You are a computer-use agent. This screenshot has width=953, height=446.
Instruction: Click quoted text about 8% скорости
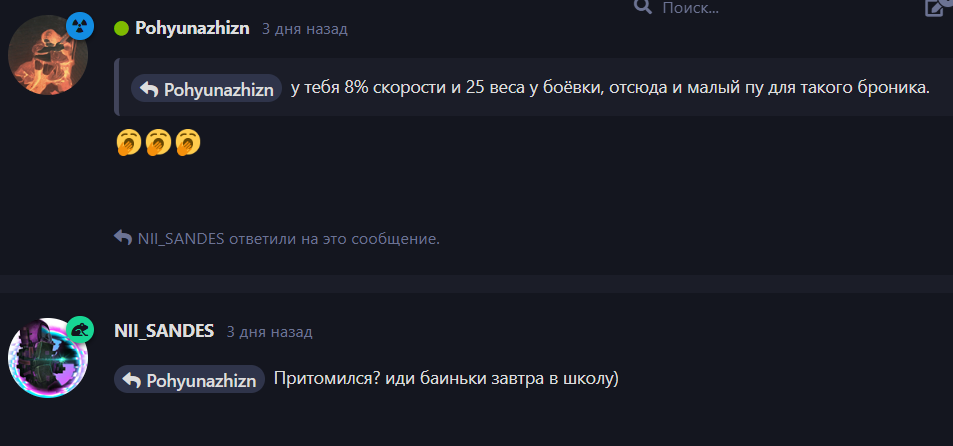pos(610,88)
